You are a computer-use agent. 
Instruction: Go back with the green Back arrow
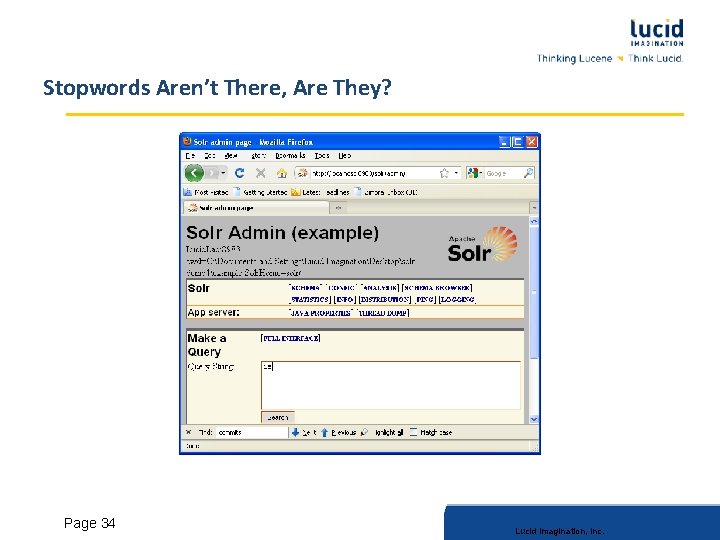tap(194, 173)
